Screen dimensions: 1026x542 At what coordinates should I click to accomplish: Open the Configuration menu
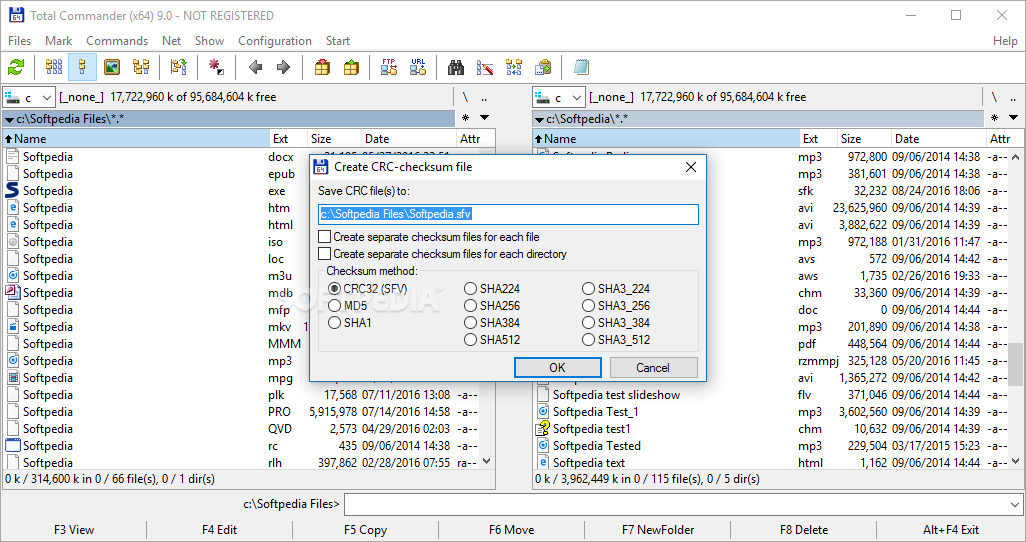coord(275,41)
